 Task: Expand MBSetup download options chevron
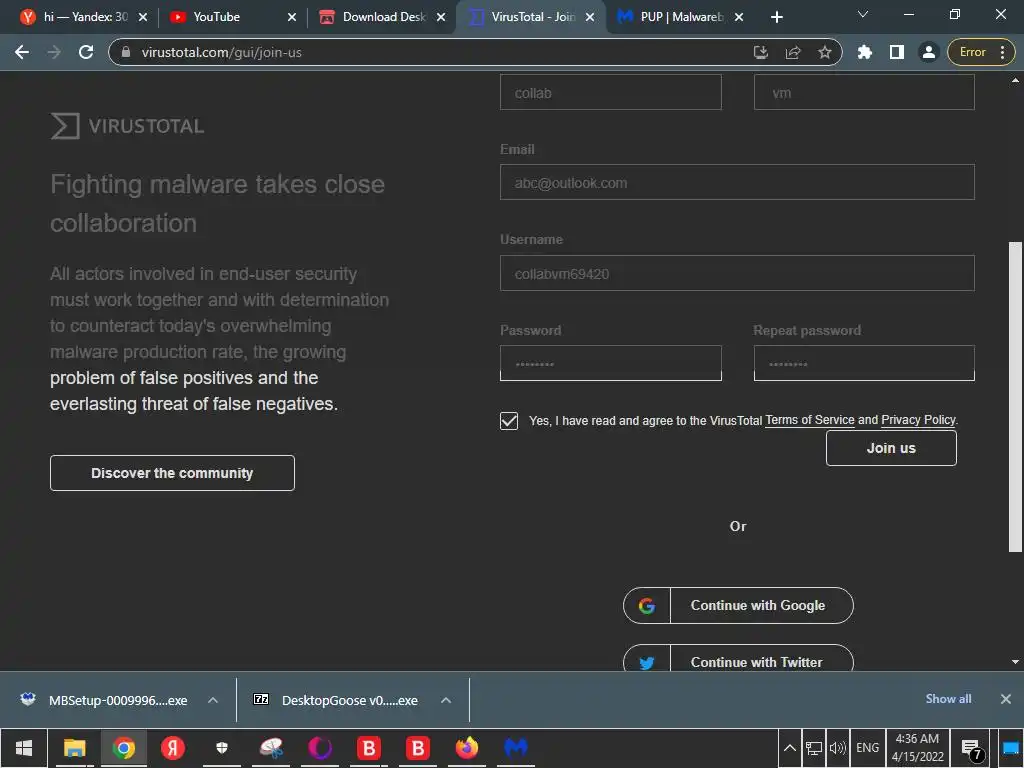pos(213,700)
